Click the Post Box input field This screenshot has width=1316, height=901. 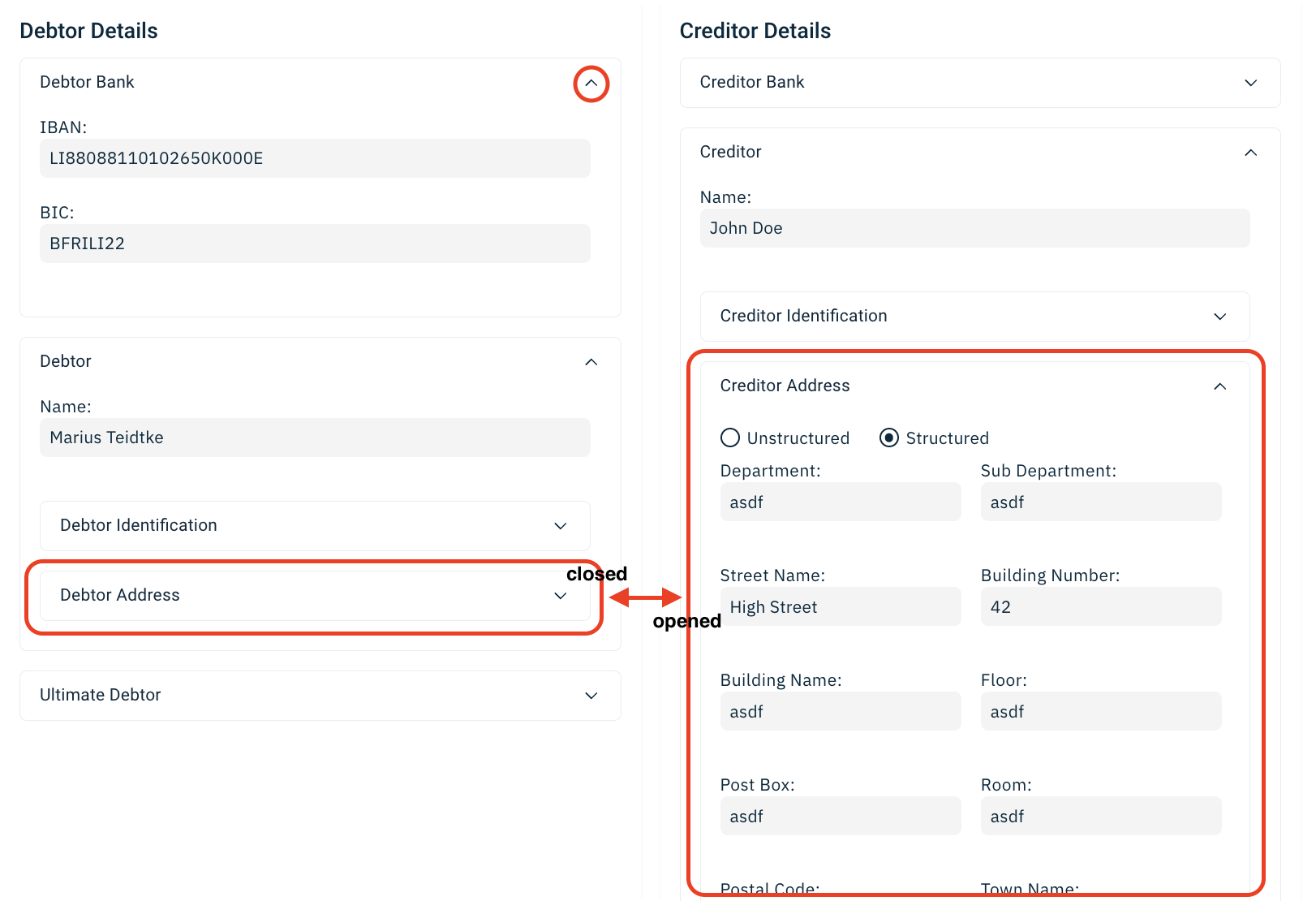[840, 817]
